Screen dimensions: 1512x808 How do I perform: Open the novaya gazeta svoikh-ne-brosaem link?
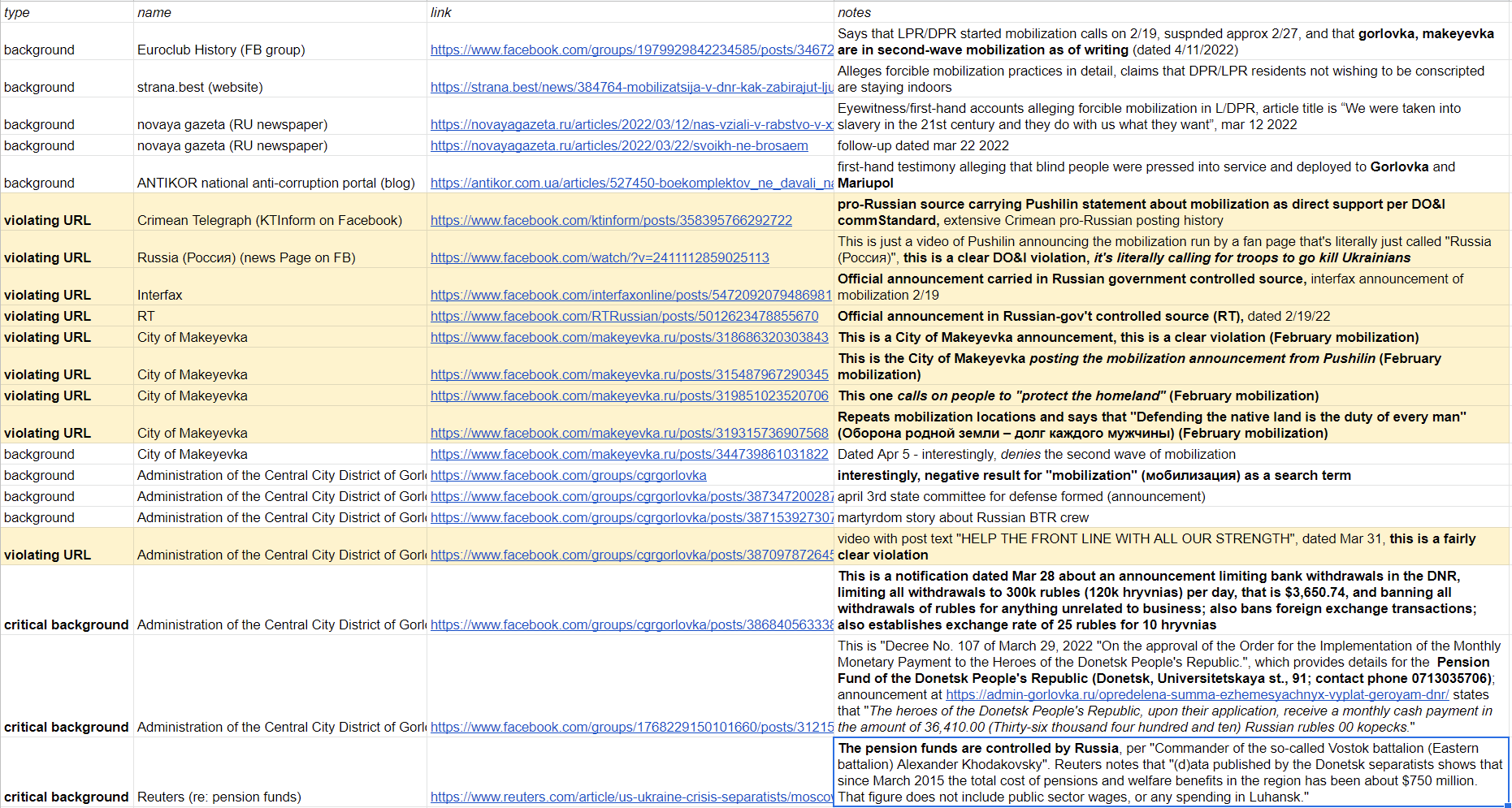click(619, 145)
